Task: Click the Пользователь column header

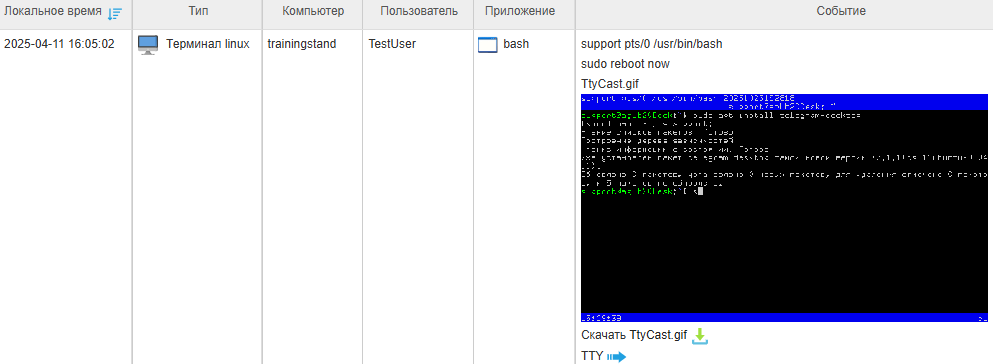Action: 419,11
